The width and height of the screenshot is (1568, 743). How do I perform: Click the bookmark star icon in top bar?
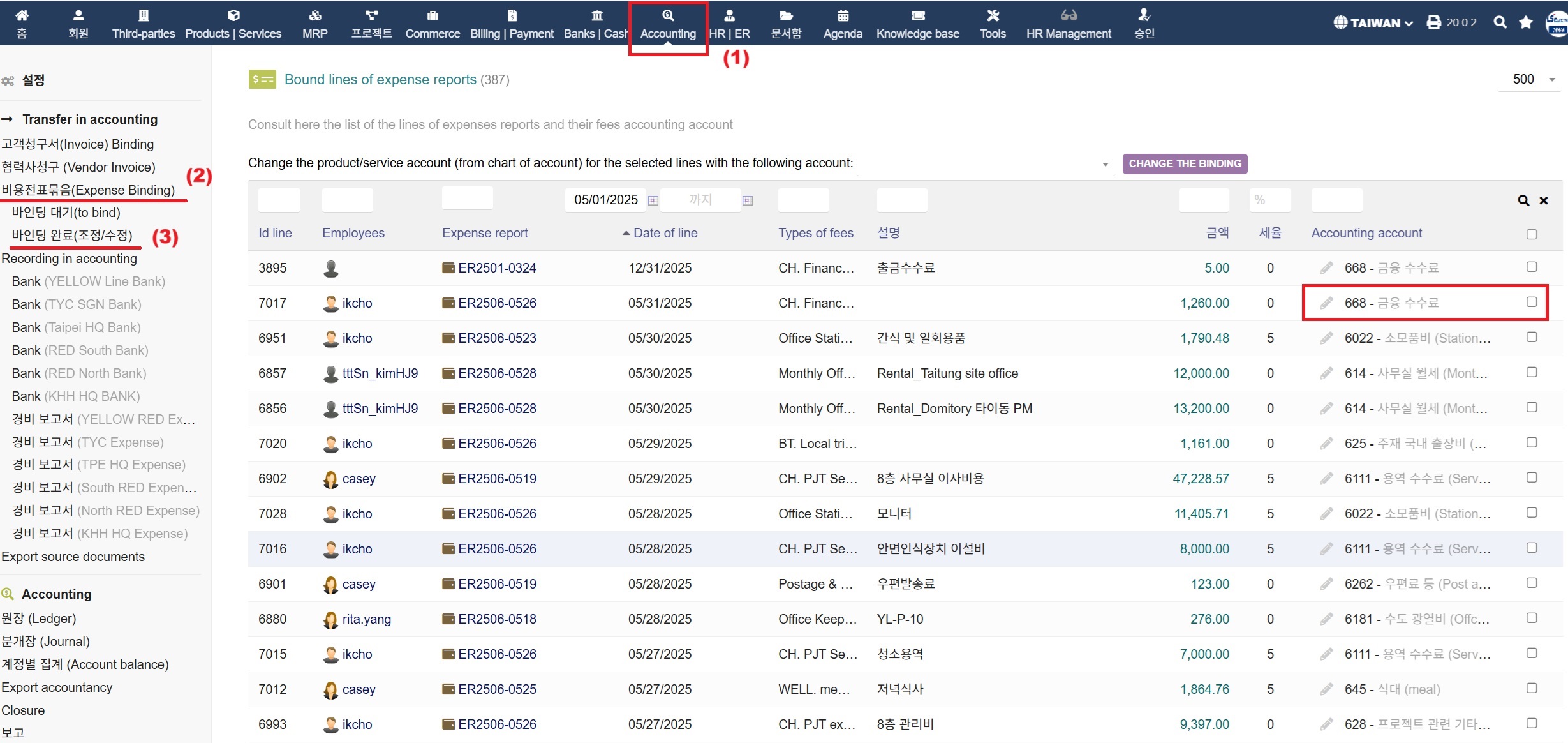tap(1525, 23)
